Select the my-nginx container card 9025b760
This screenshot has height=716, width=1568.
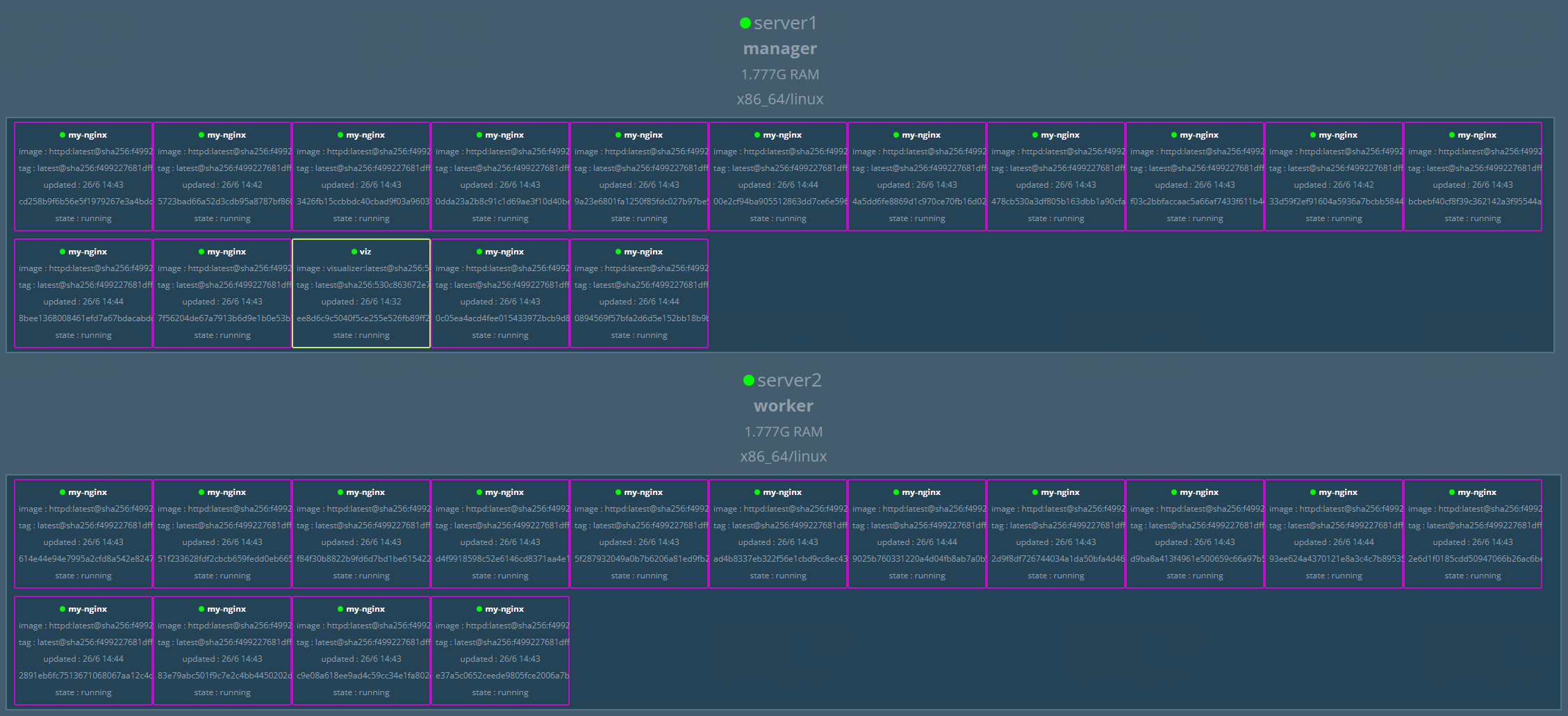tap(917, 534)
